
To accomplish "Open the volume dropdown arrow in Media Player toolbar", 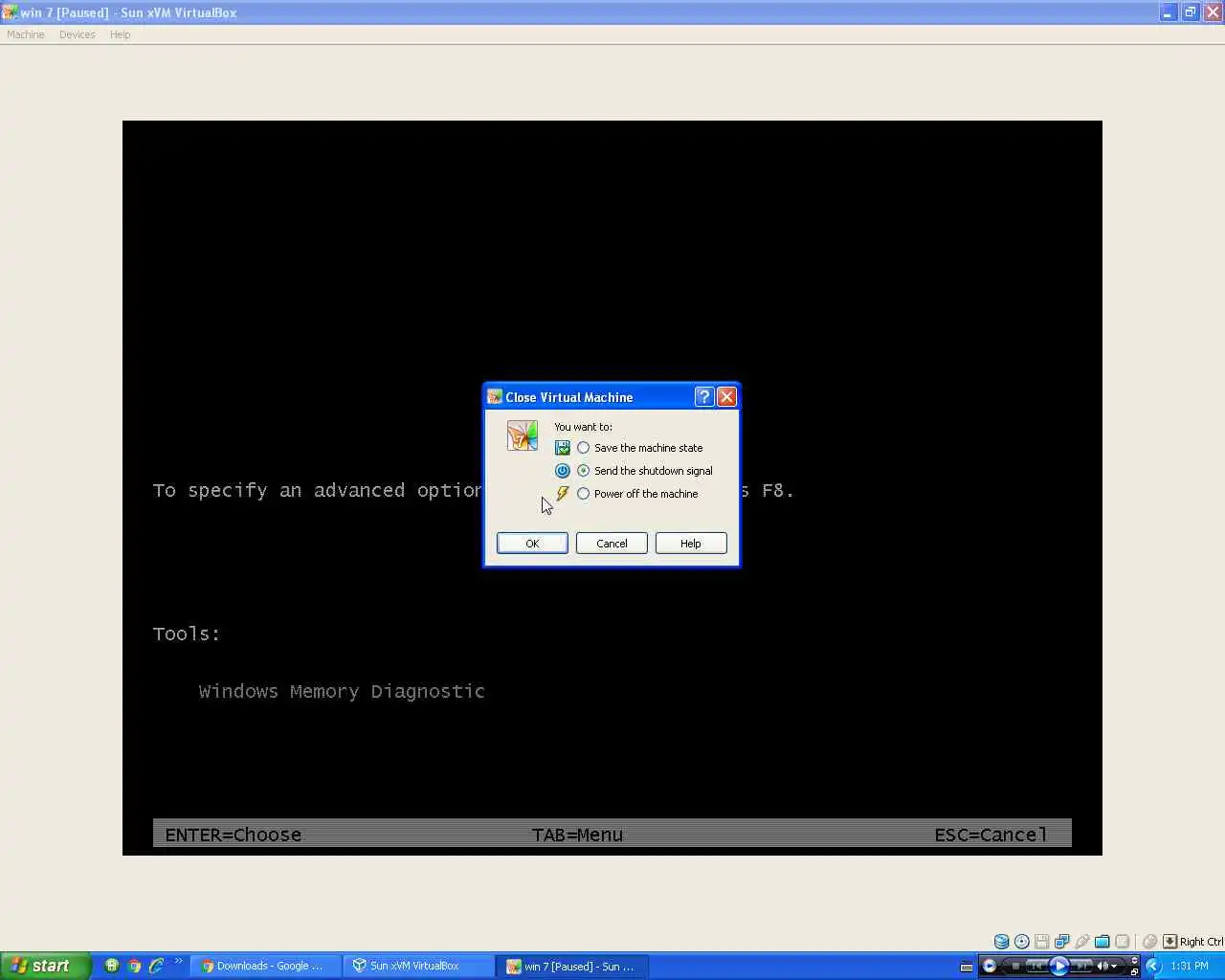I will [x=1114, y=967].
